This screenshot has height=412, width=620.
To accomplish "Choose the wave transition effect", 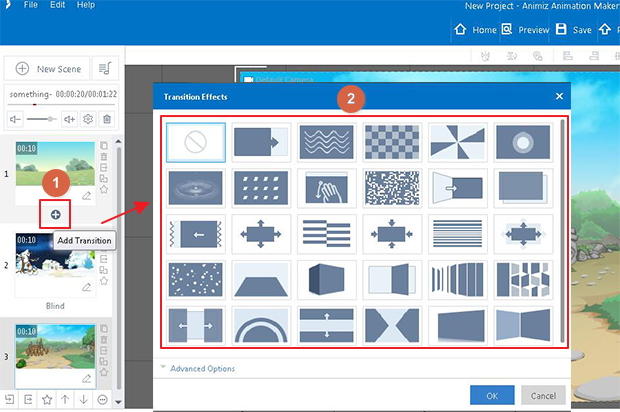I will click(x=326, y=142).
